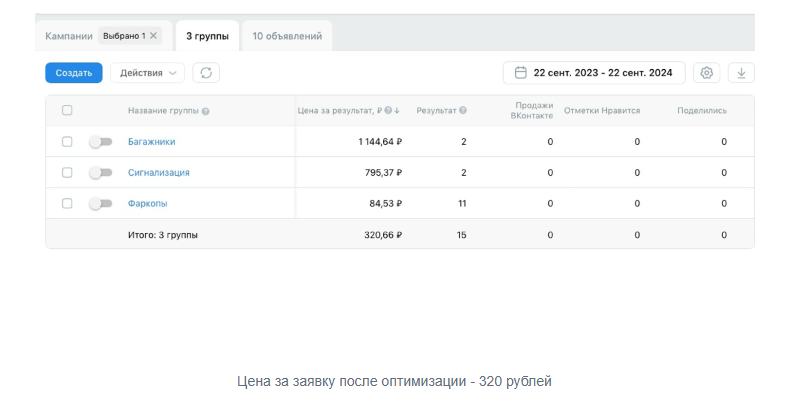Click the Поделились column header
The height and width of the screenshot is (404, 800).
pyautogui.click(x=702, y=110)
